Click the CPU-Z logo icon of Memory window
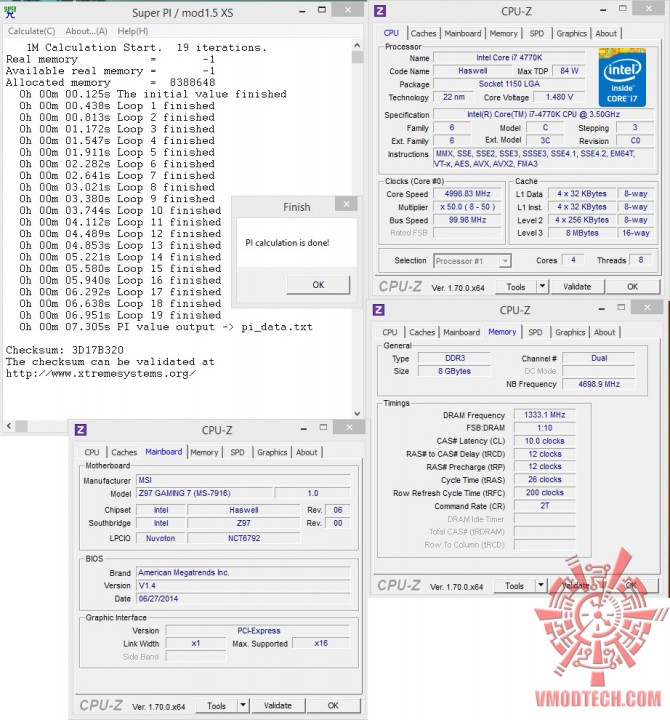This screenshot has height=720, width=670. pos(379,309)
